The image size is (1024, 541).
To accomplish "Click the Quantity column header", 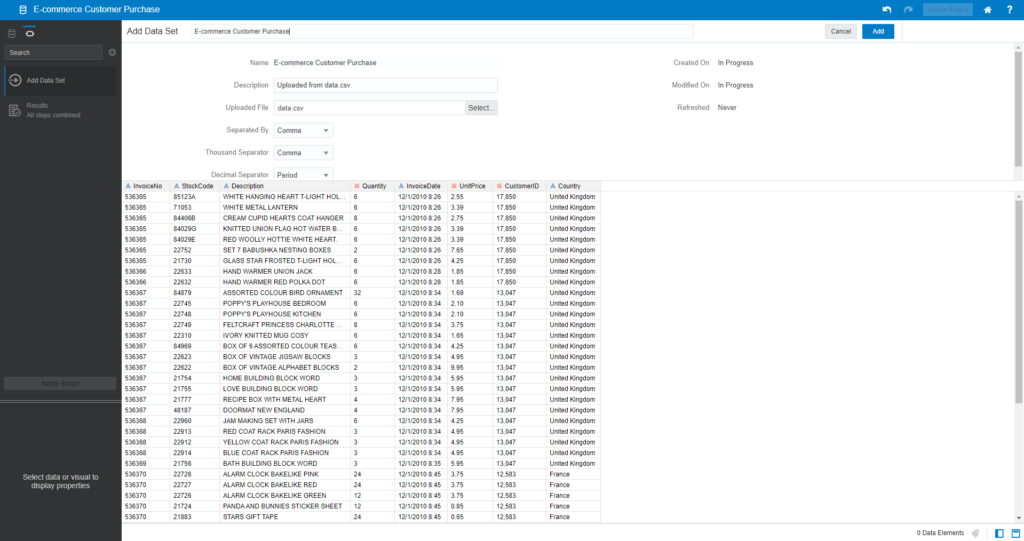I will pyautogui.click(x=372, y=186).
